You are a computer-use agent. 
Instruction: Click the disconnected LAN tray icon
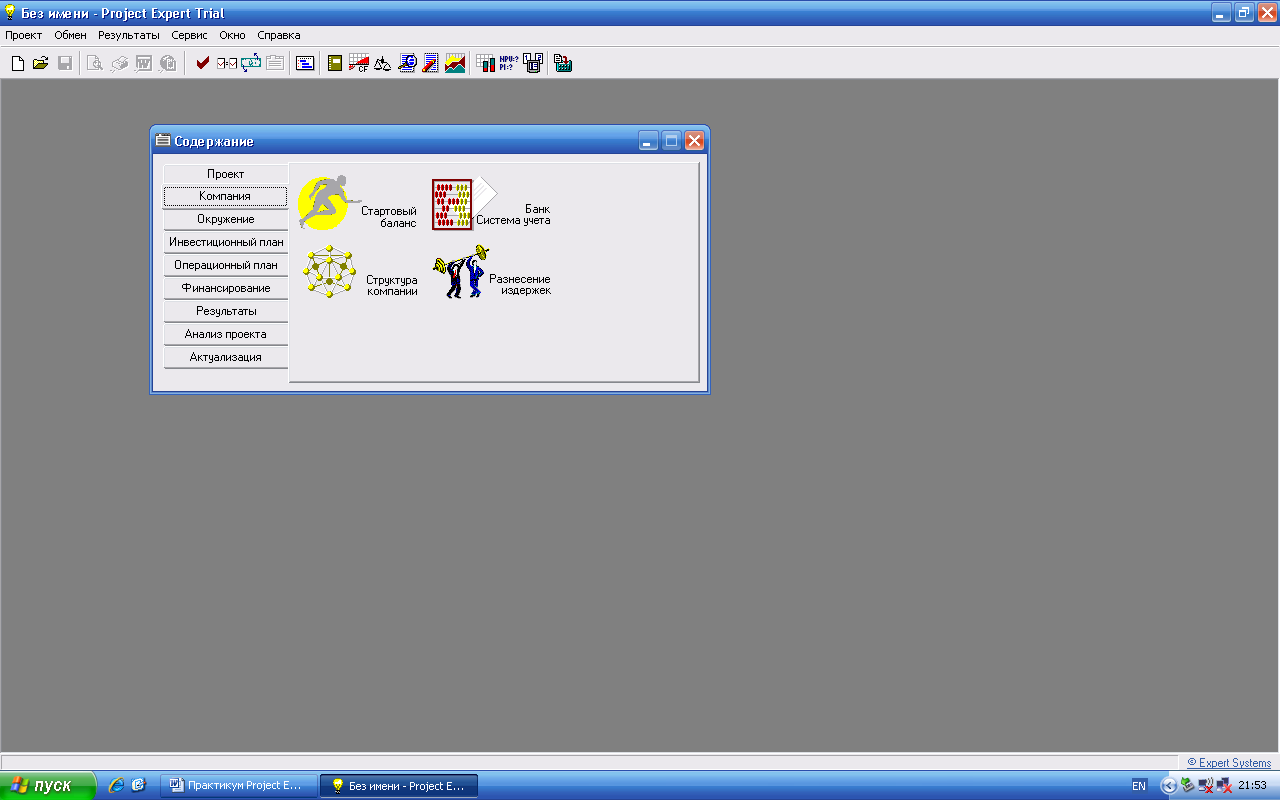(x=1224, y=786)
